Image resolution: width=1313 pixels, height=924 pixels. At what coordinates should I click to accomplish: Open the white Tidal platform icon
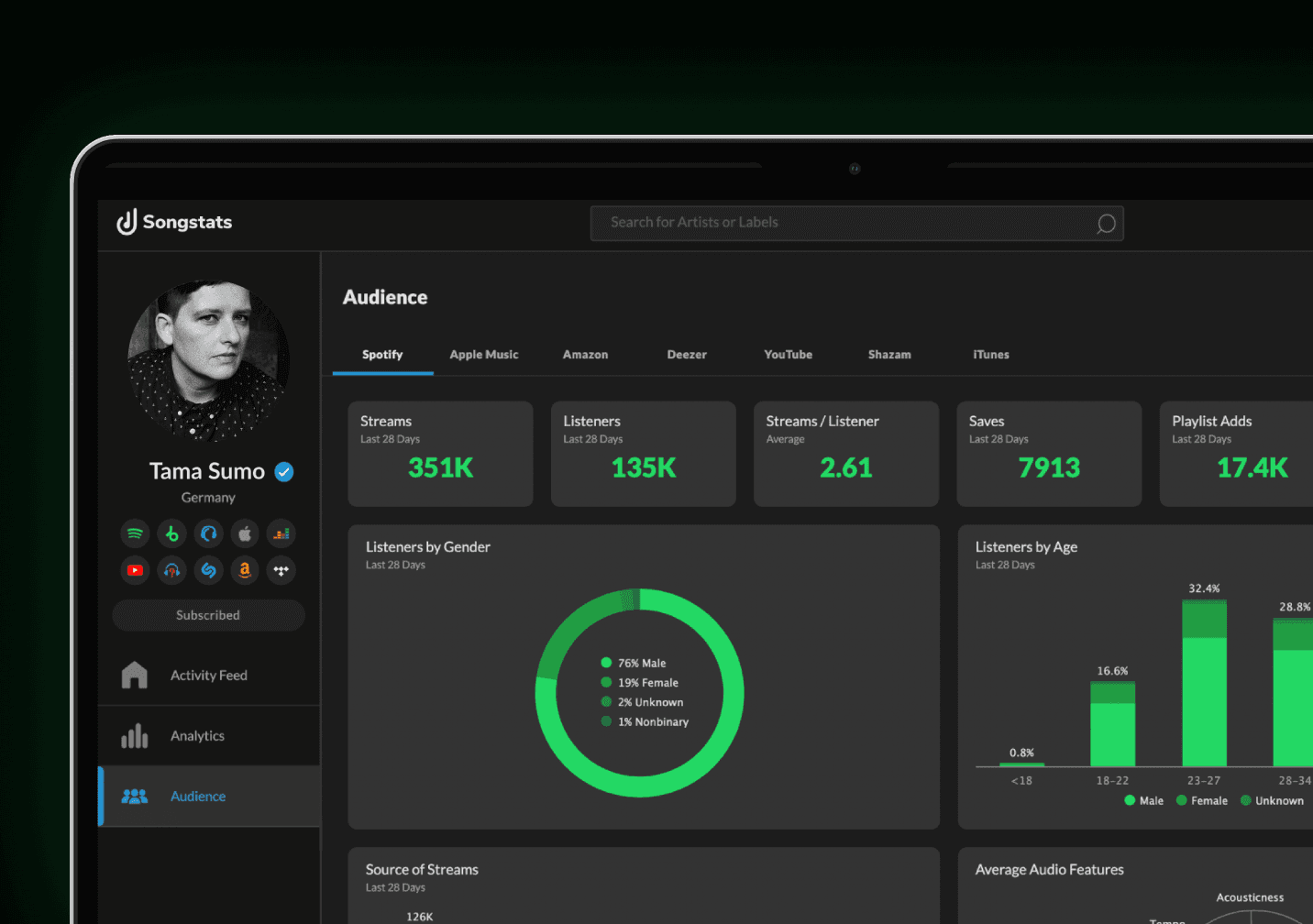pos(281,570)
